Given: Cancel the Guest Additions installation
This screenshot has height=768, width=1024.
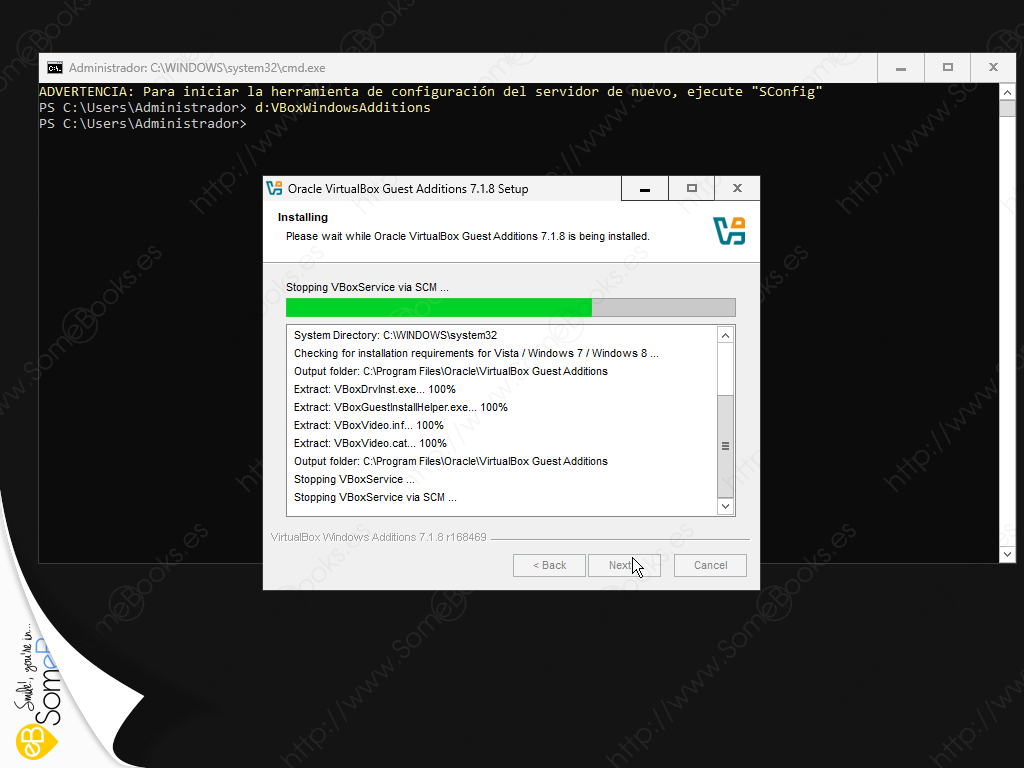Looking at the screenshot, I should click(x=710, y=565).
